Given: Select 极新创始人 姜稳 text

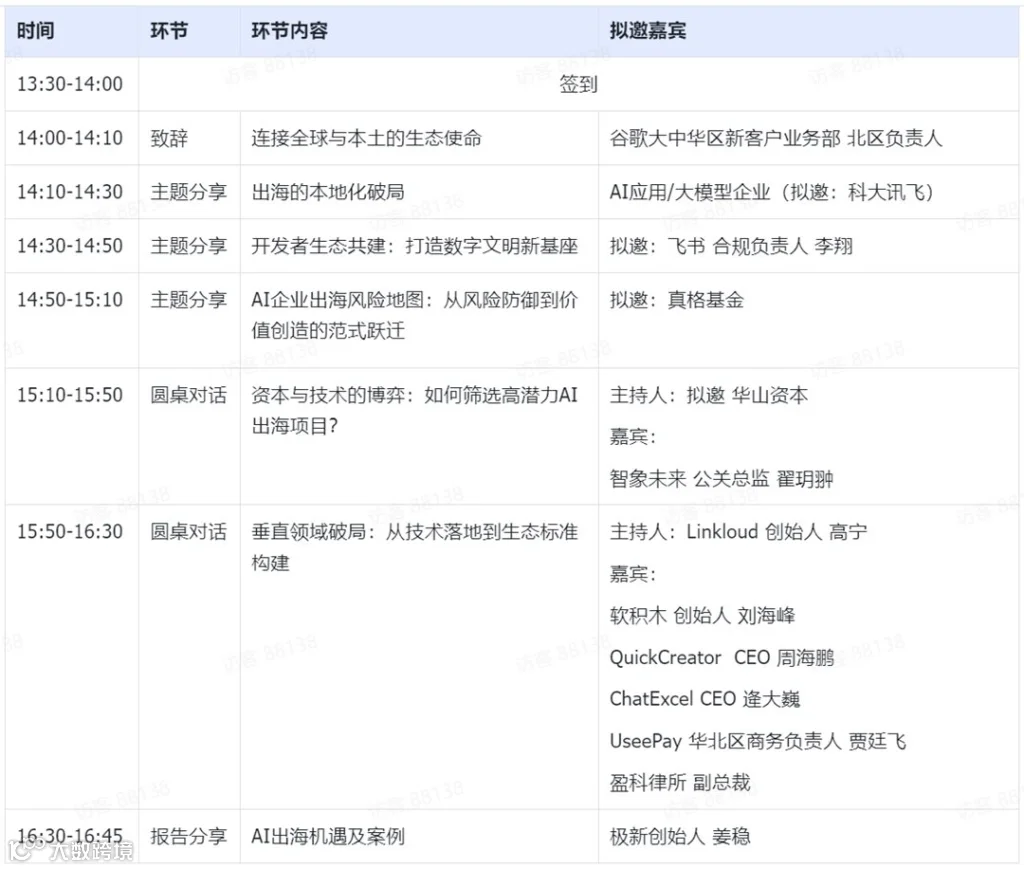Looking at the screenshot, I should (680, 836).
